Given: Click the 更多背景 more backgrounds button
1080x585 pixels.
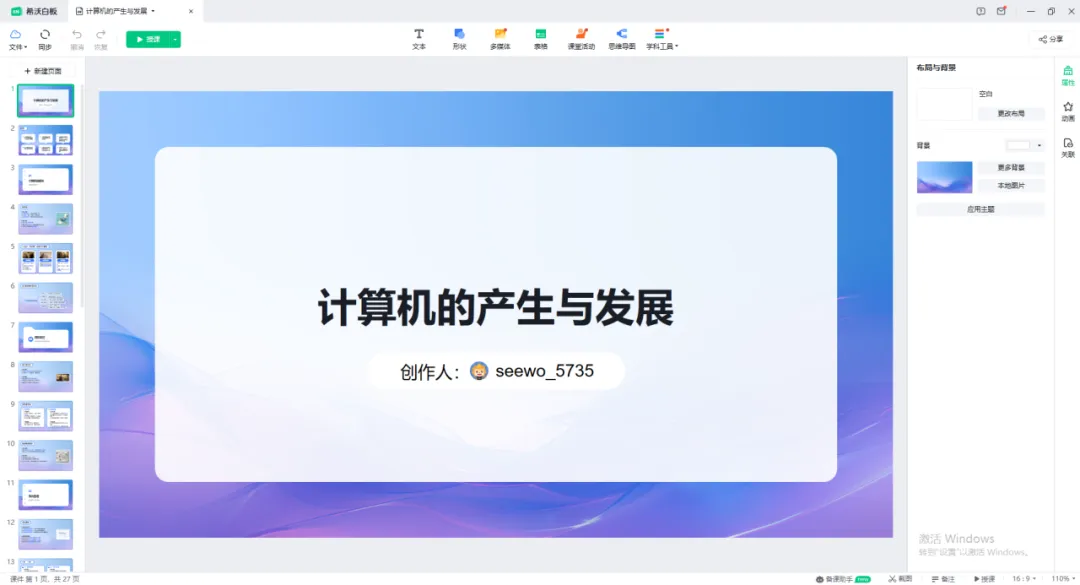Looking at the screenshot, I should [1011, 167].
